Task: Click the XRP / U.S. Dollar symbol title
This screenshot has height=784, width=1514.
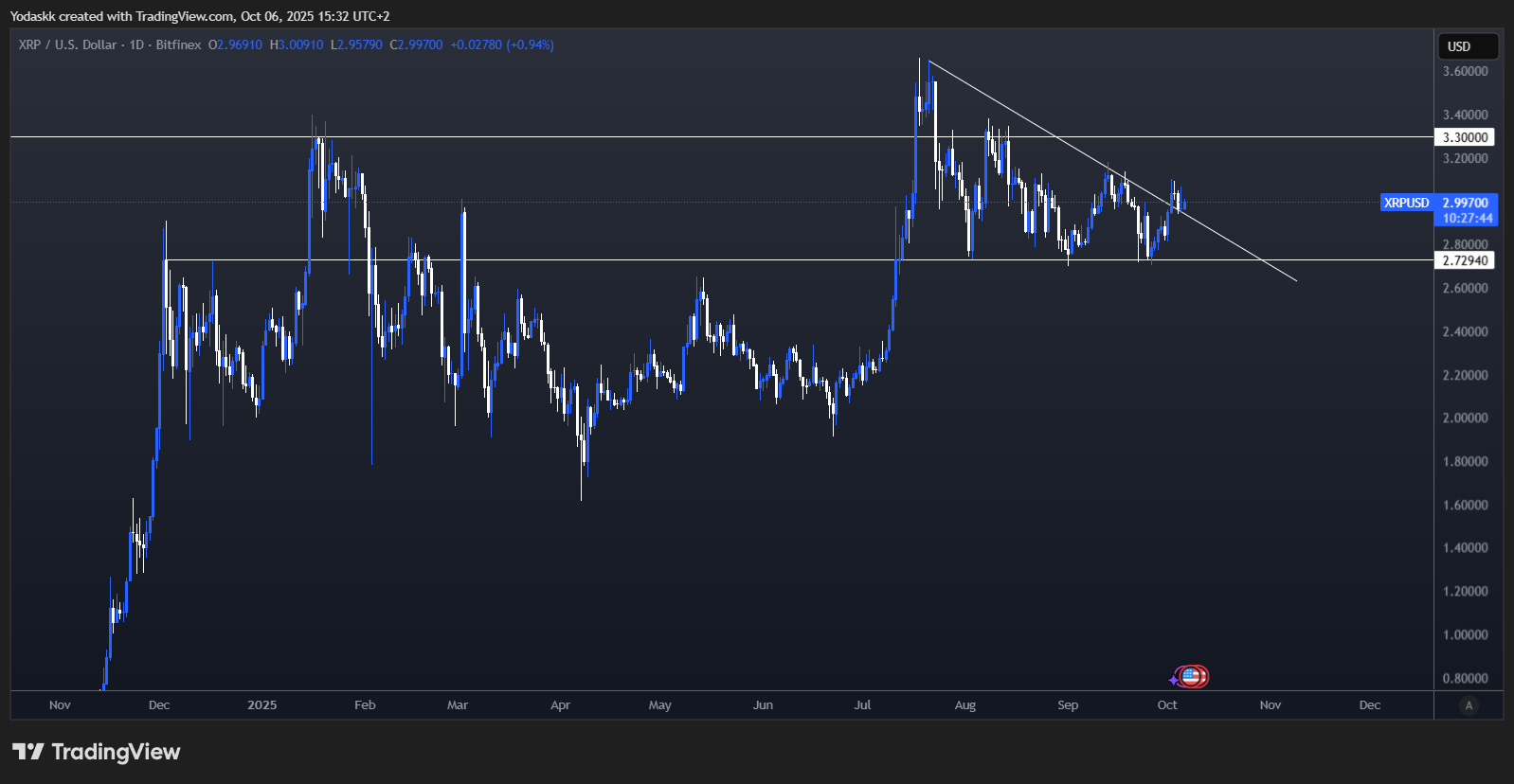Action: 67,45
